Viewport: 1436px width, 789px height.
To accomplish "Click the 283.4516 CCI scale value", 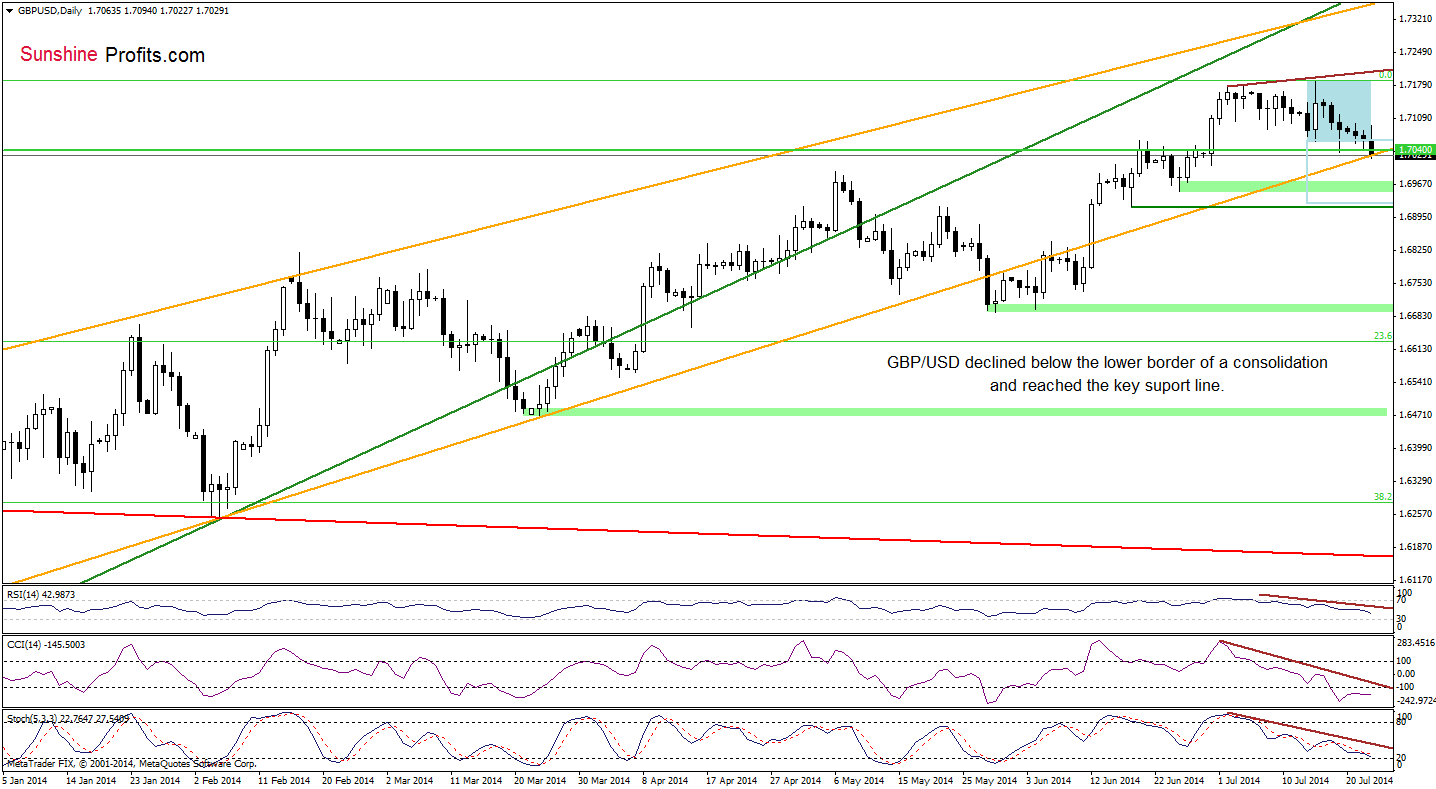I will pyautogui.click(x=1416, y=643).
